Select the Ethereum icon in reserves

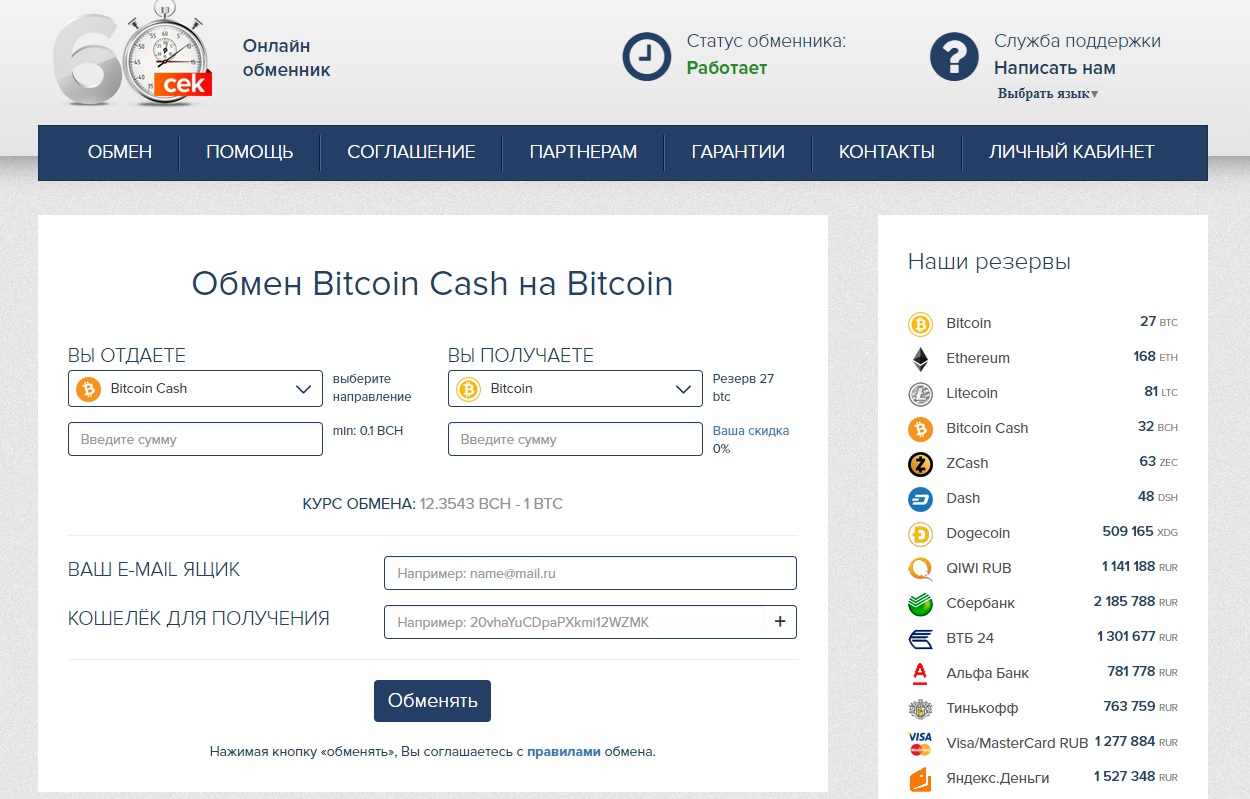(919, 359)
